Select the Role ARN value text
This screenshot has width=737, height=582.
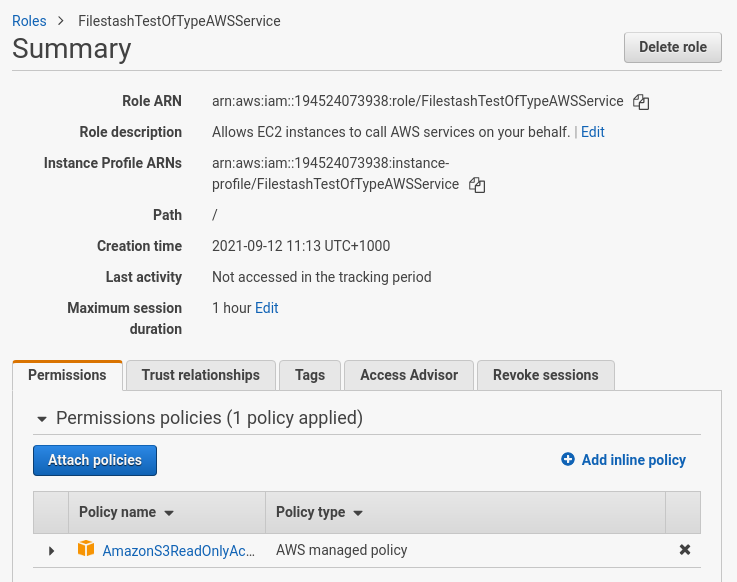[x=417, y=101]
